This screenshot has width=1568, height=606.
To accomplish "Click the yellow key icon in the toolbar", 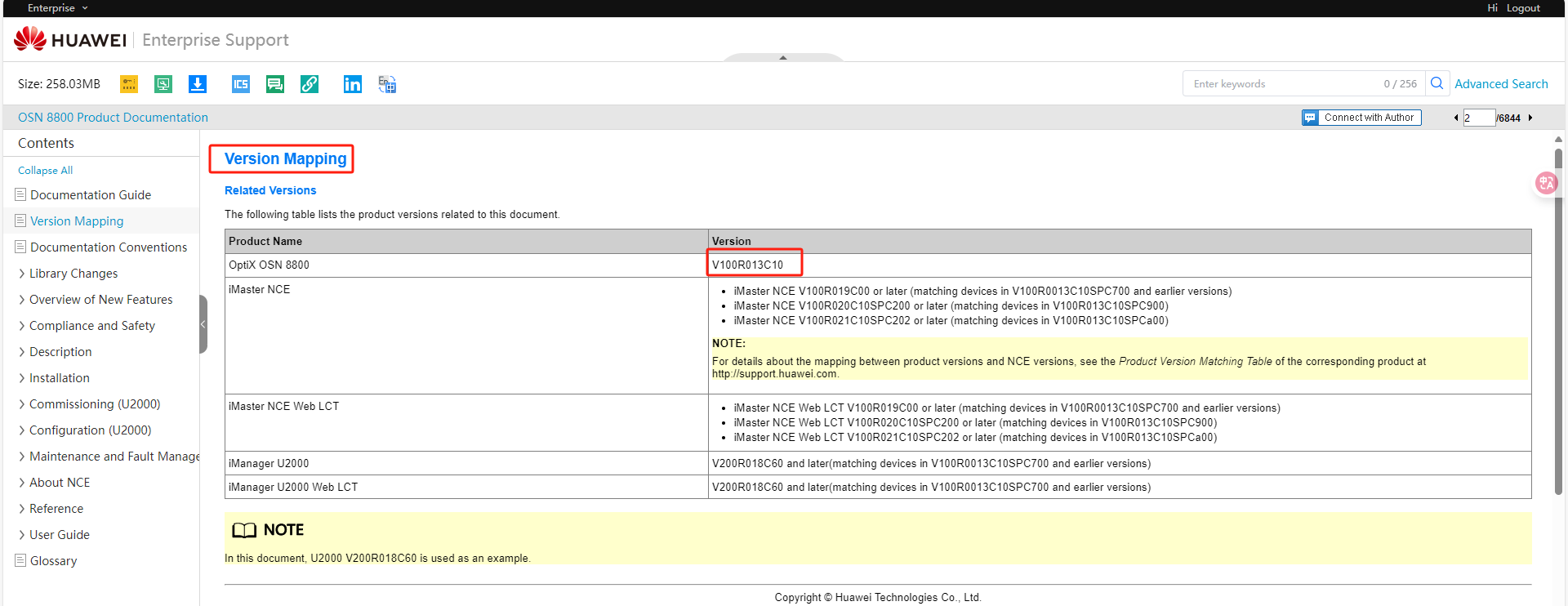I will point(129,84).
